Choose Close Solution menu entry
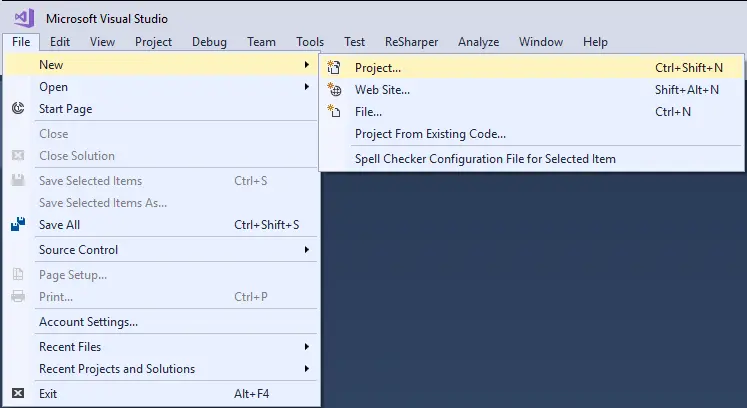 [x=161, y=155]
